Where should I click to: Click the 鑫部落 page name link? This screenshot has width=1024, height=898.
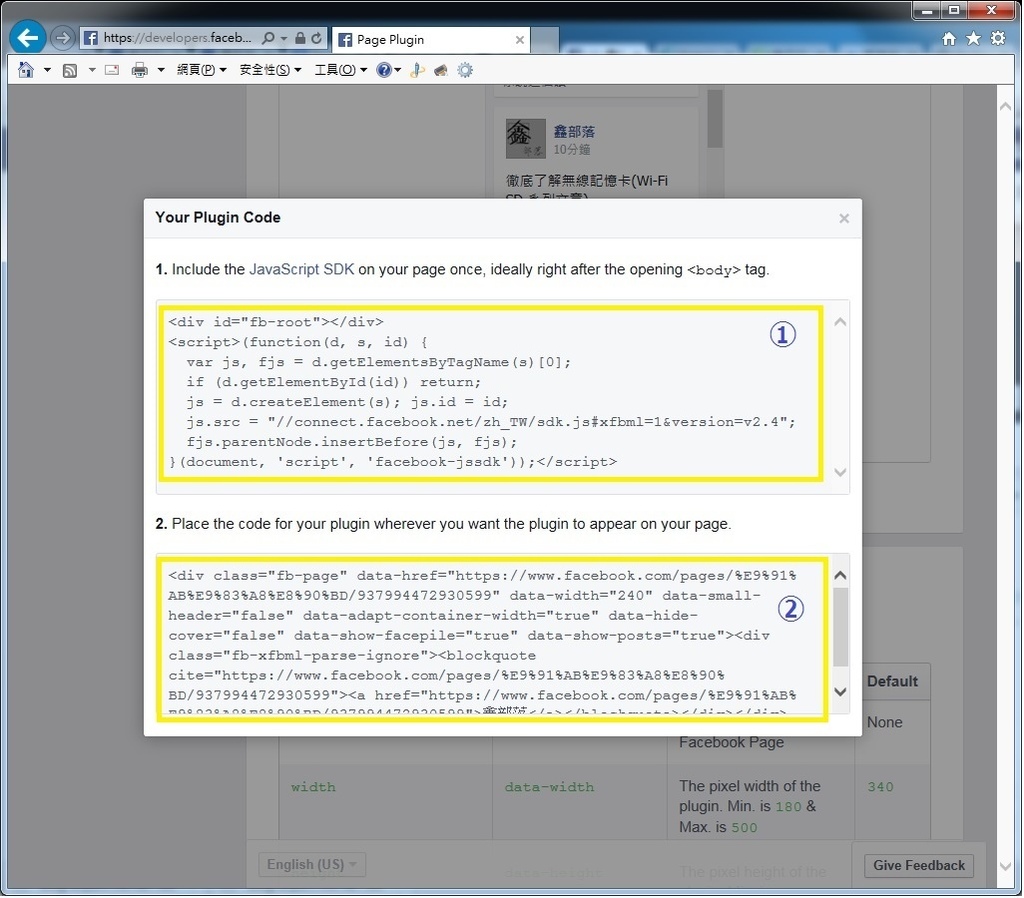coord(574,131)
